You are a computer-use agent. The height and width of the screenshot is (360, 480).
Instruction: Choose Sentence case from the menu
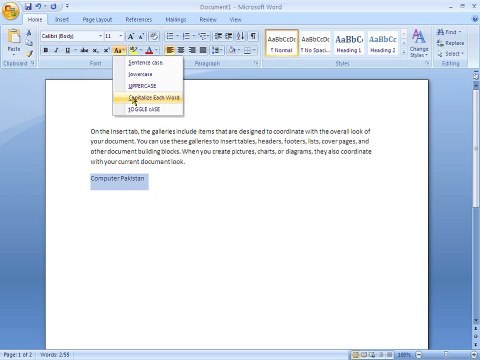pyautogui.click(x=148, y=63)
